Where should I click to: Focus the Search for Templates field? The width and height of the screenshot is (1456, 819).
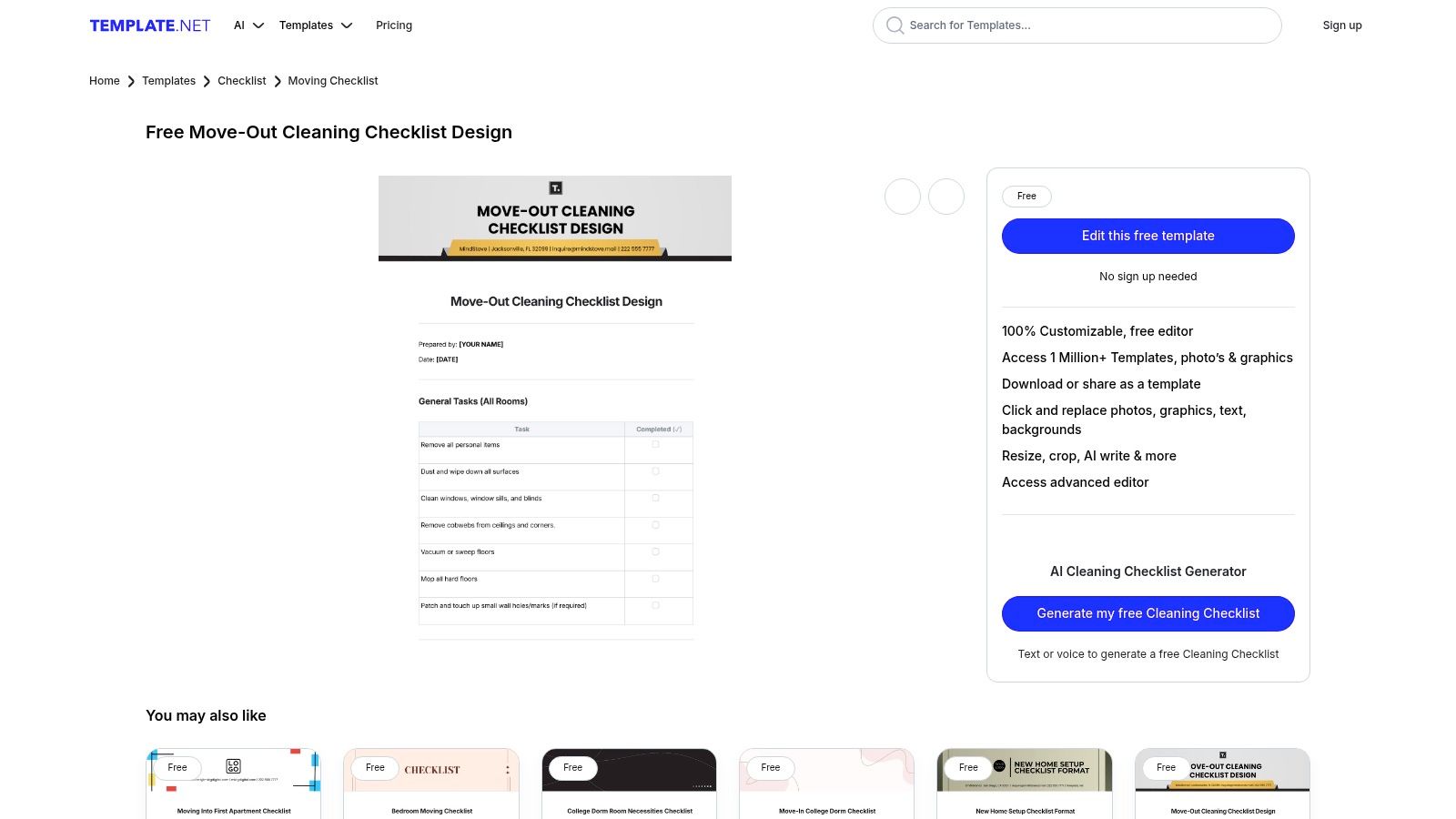[1083, 25]
